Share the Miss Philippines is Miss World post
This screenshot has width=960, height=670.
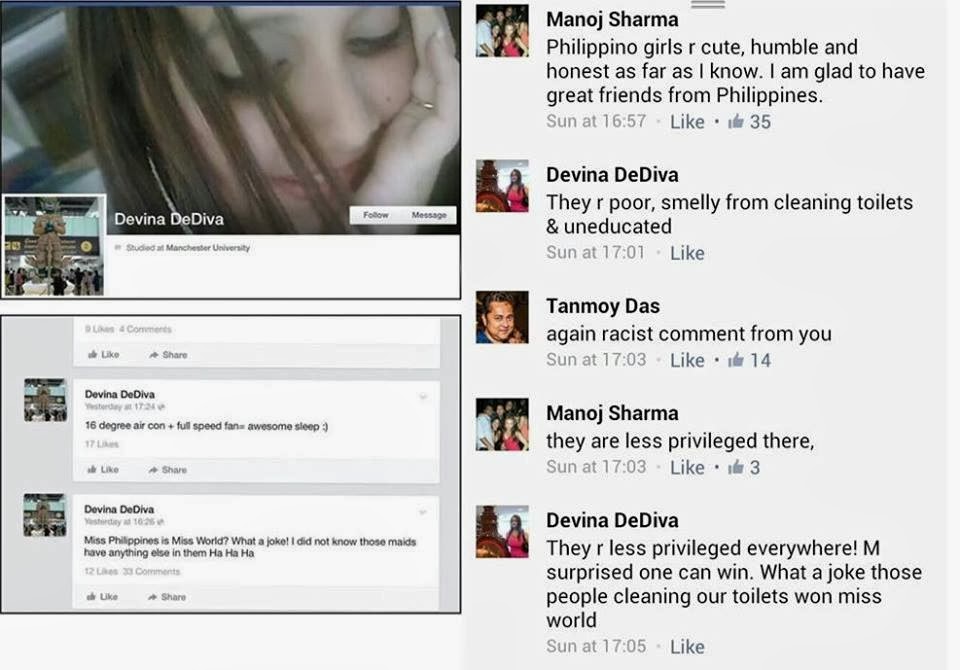point(167,597)
